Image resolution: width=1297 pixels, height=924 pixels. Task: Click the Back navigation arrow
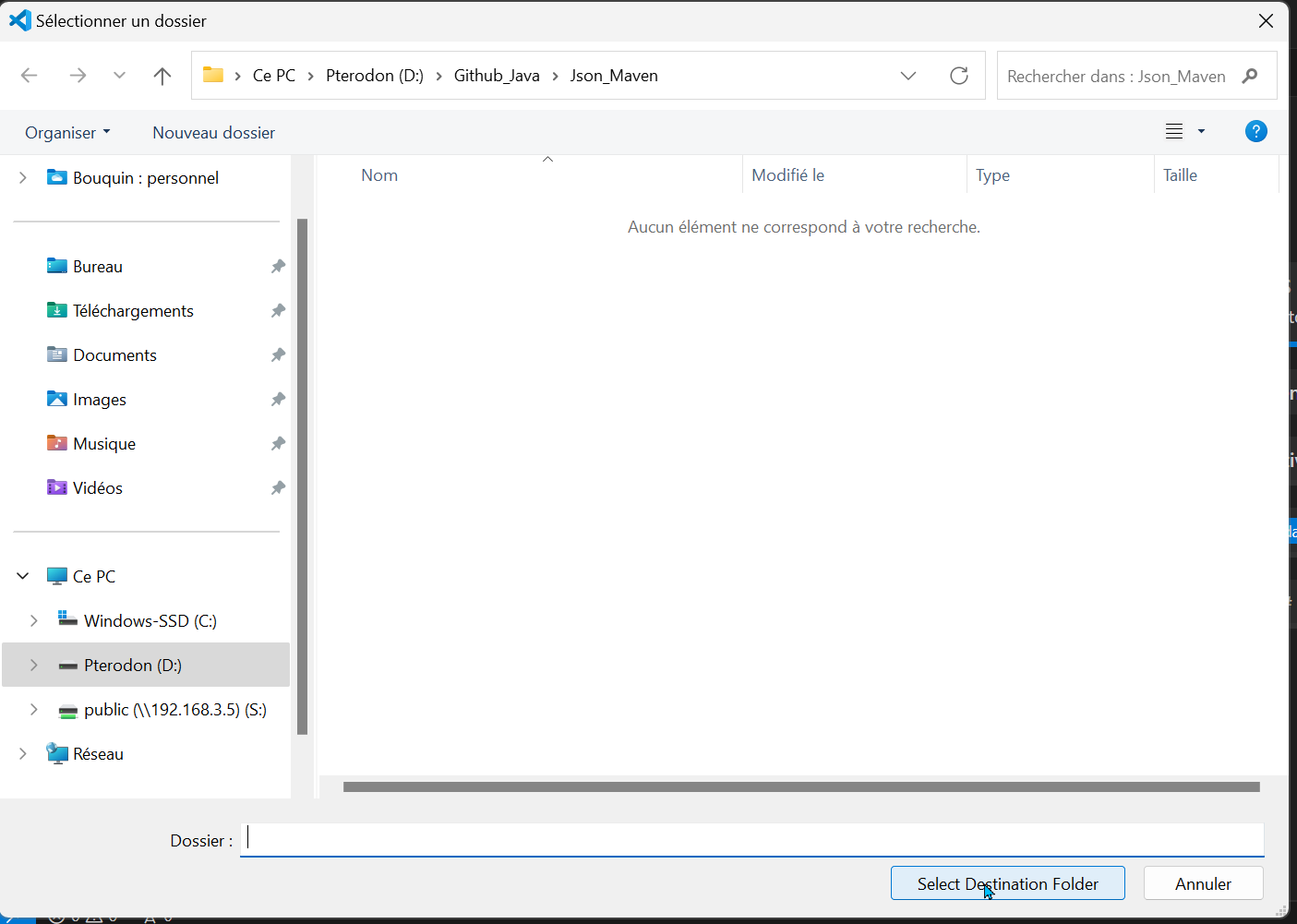30,76
